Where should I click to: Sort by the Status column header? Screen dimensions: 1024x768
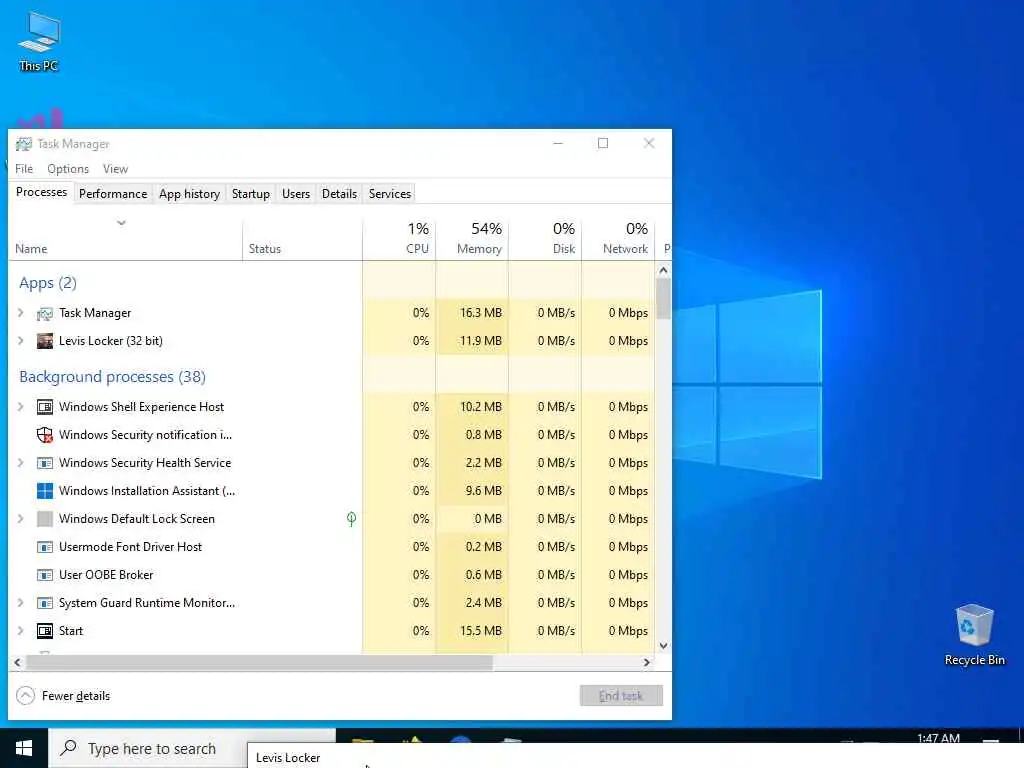[302, 238]
